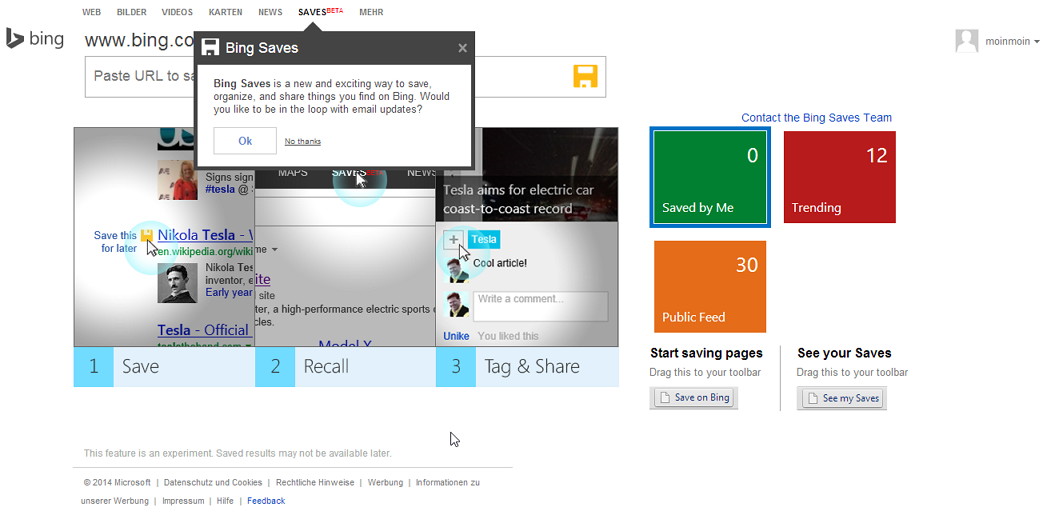Click the Save on Bing bookmarklet button
The height and width of the screenshot is (519, 1043).
(694, 398)
